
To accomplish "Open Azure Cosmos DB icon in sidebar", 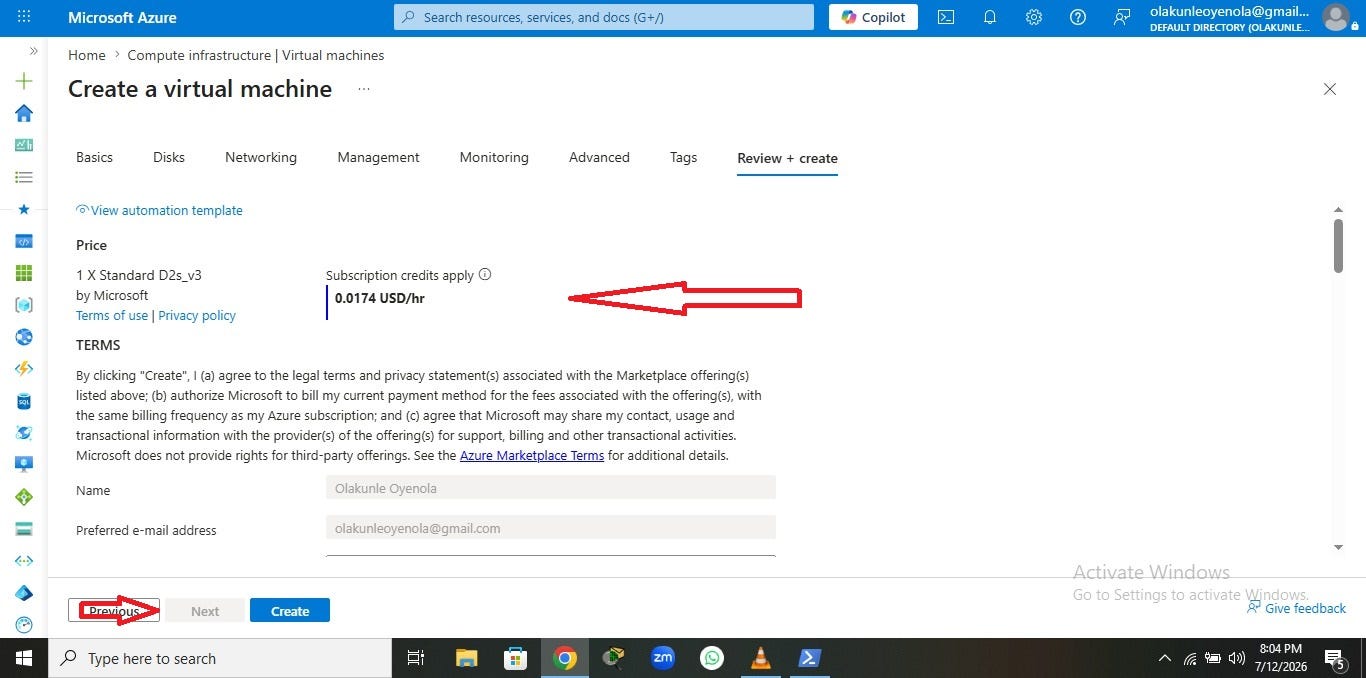I will point(24,433).
